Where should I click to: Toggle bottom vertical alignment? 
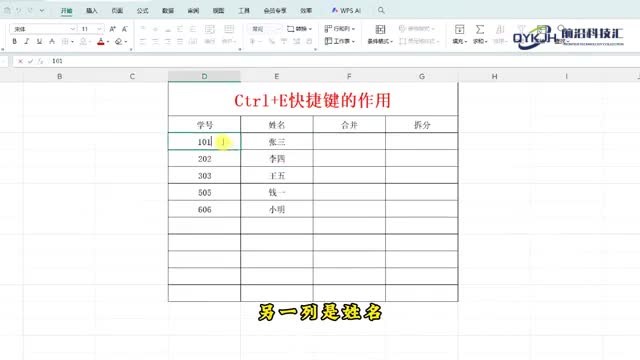tap(168, 29)
